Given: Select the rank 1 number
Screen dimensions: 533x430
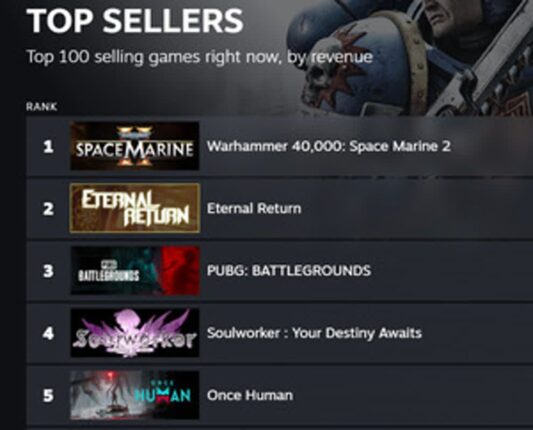Looking at the screenshot, I should [x=48, y=147].
